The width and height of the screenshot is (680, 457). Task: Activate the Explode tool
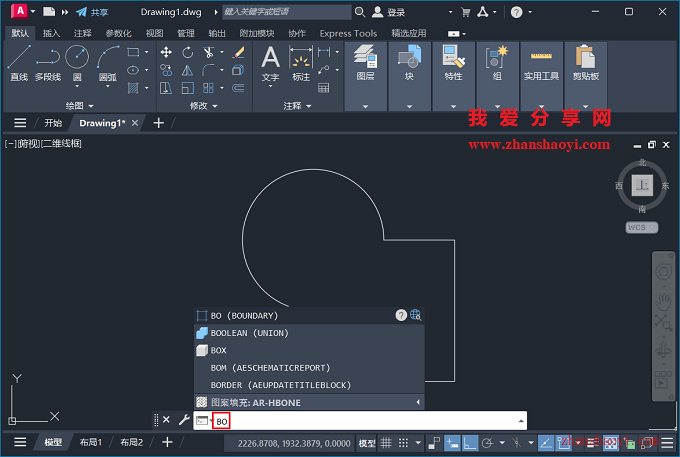coord(238,70)
